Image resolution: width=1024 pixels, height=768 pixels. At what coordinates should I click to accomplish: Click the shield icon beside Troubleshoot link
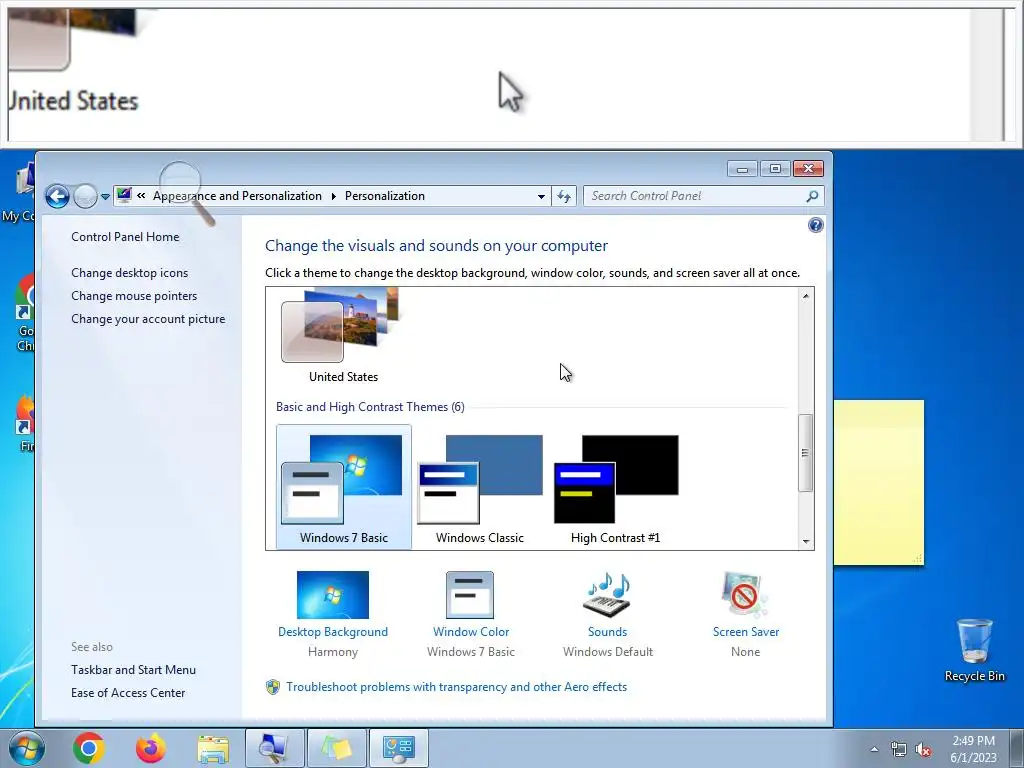[273, 687]
